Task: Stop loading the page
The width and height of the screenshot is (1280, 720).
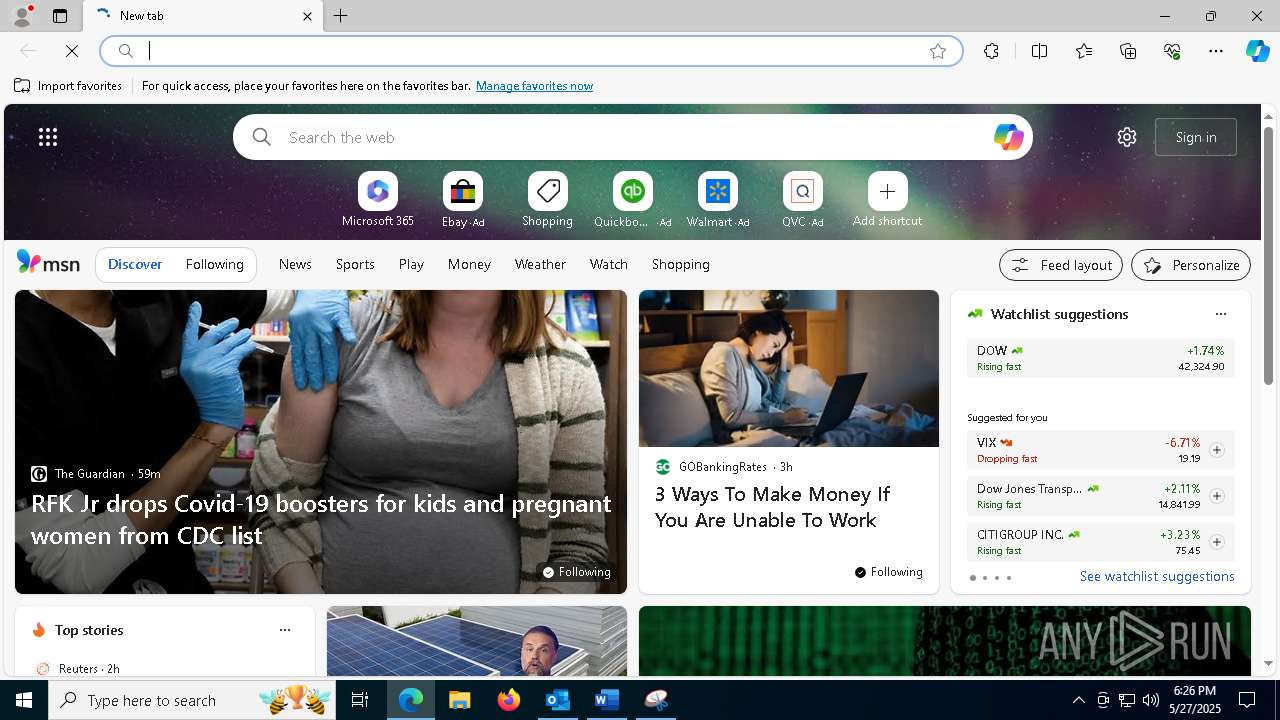Action: 72,51
